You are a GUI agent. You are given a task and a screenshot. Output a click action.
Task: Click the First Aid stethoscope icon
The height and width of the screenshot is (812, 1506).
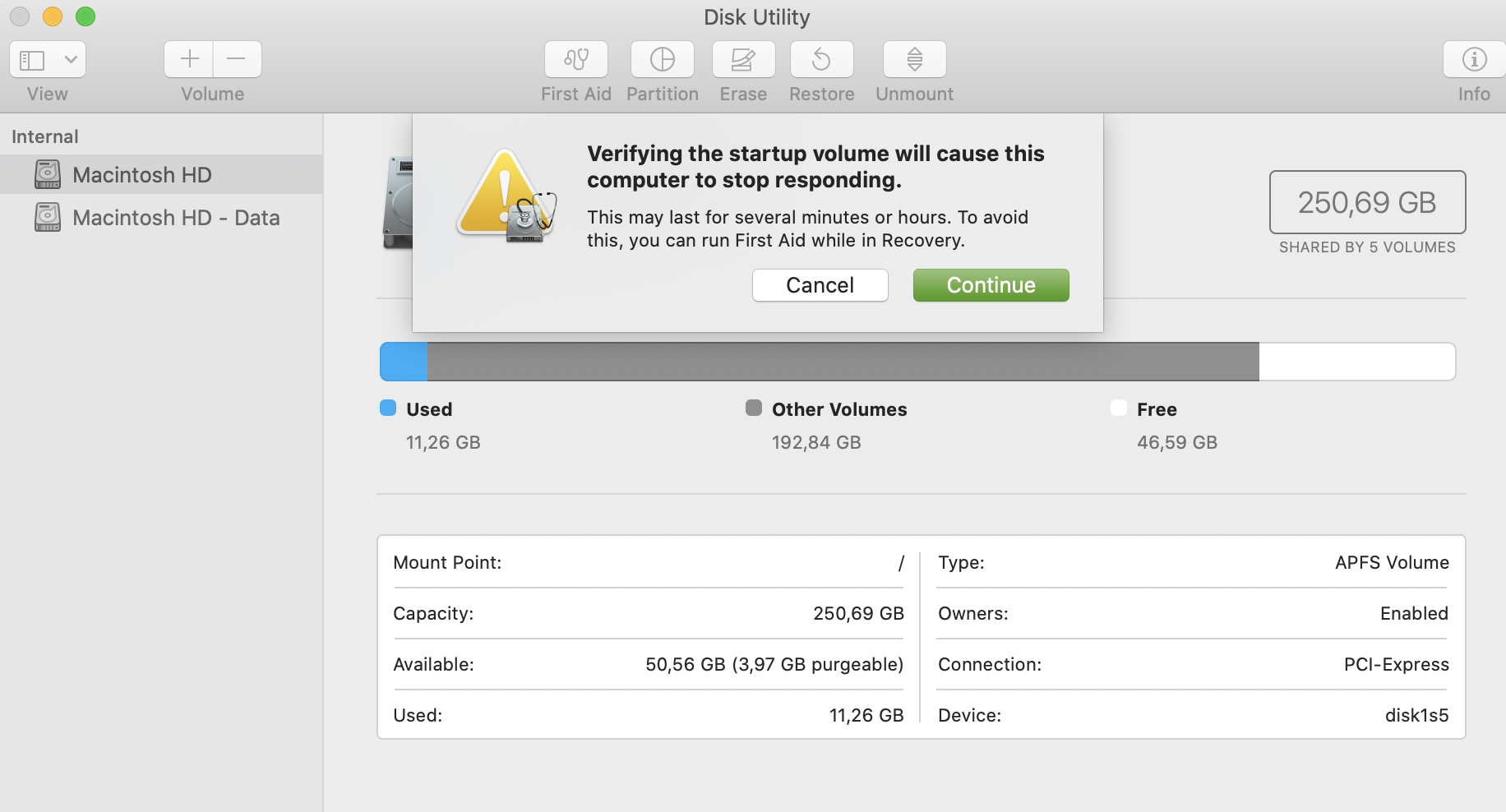[x=575, y=59]
